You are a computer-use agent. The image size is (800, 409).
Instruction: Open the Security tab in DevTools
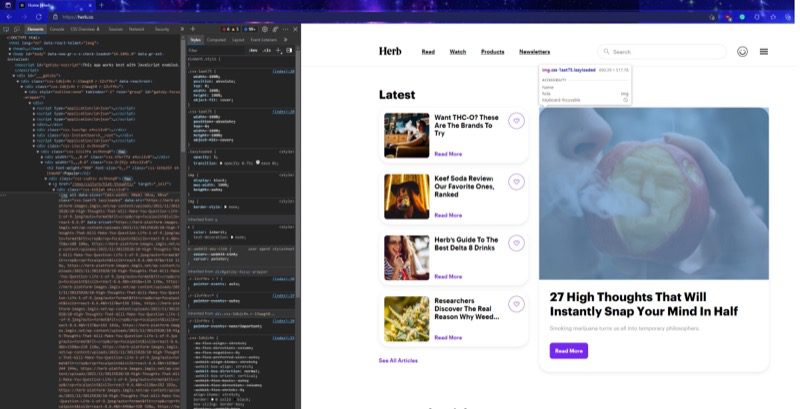[x=162, y=30]
